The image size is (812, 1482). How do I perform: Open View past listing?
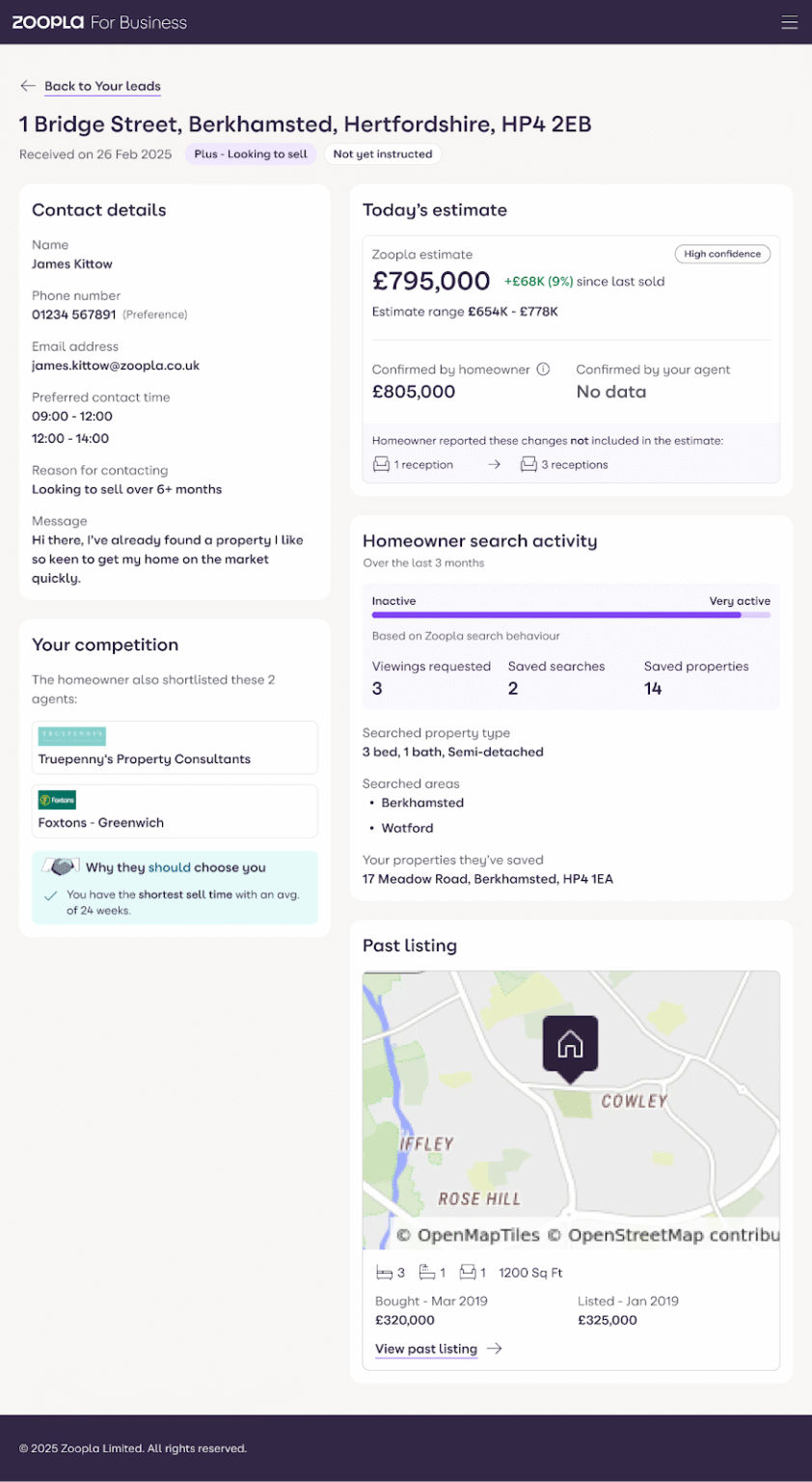pos(426,1348)
